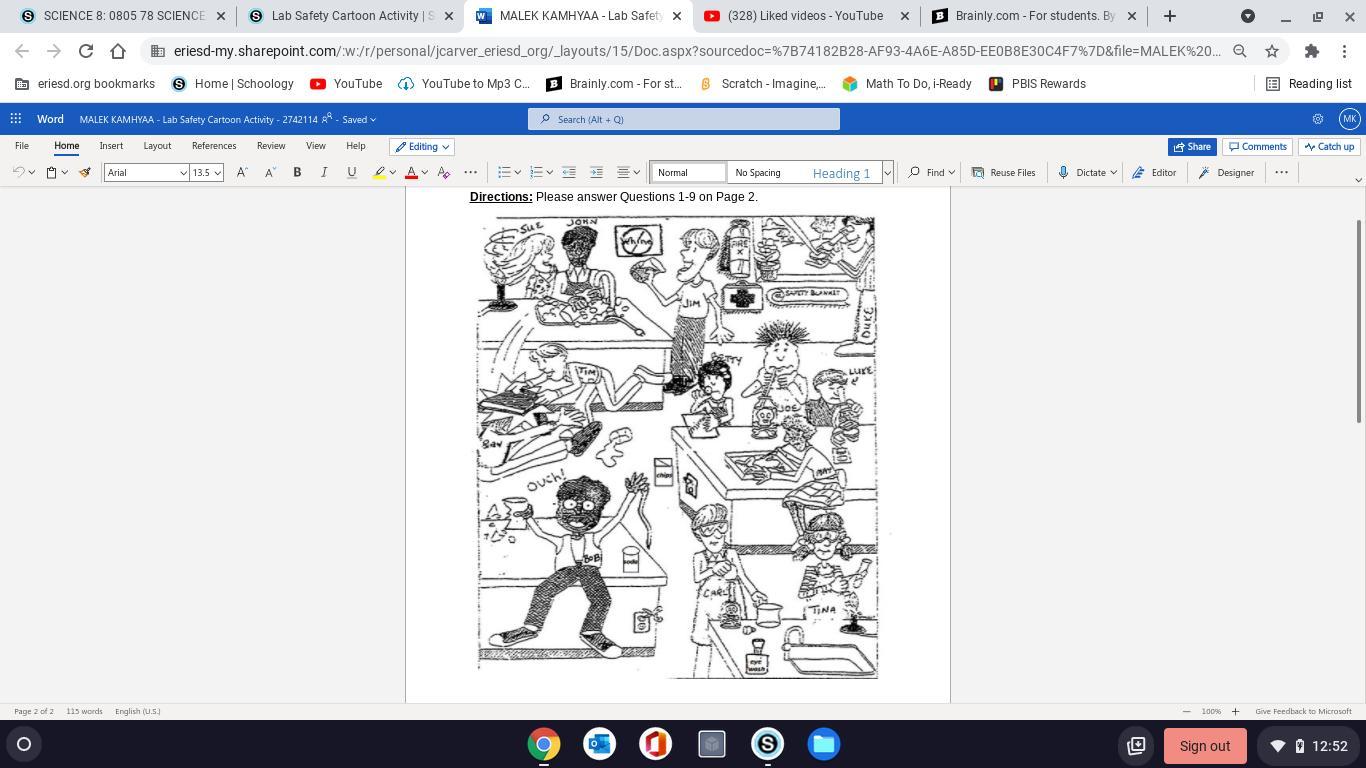Click the paragraph alignment icon
Screen dimensions: 1366x768
tap(623, 173)
